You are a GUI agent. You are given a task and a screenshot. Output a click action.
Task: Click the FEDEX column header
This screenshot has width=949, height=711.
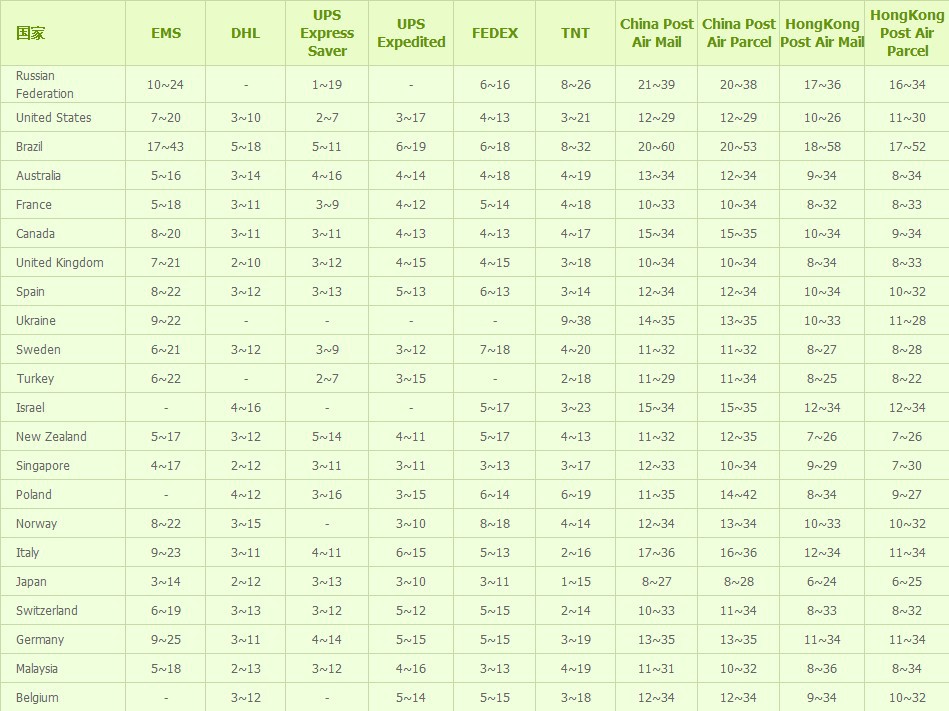pos(494,33)
